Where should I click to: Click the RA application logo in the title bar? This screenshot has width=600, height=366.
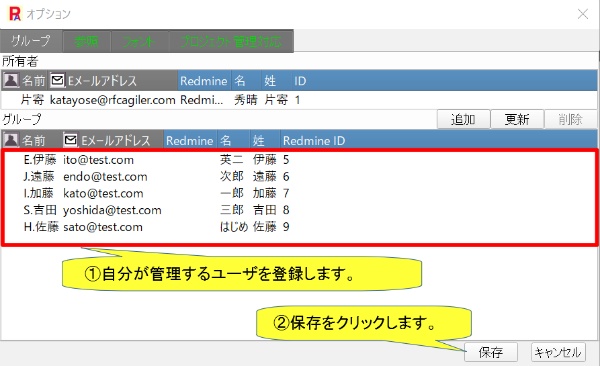15,14
